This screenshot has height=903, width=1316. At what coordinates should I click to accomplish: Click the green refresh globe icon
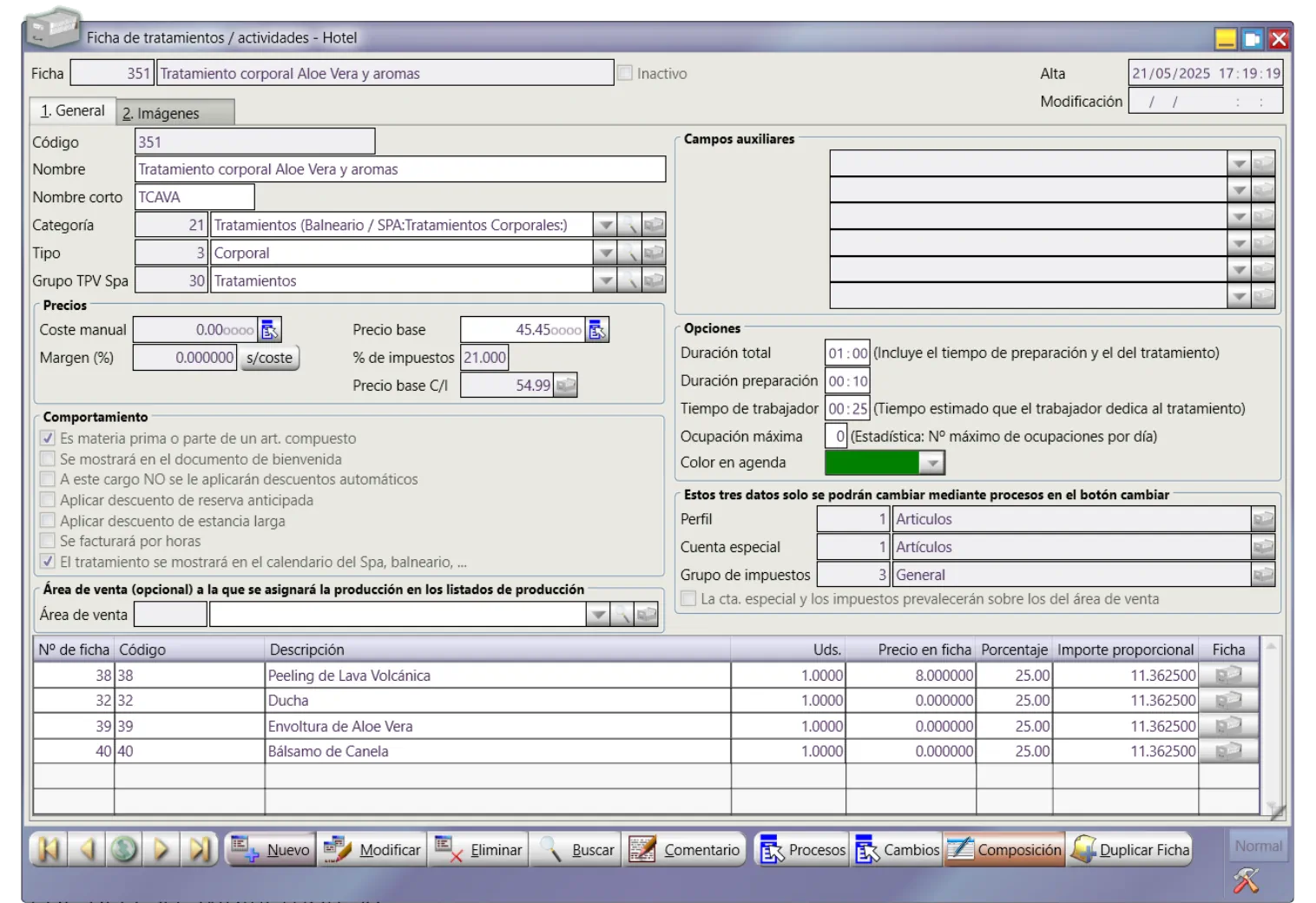(124, 849)
